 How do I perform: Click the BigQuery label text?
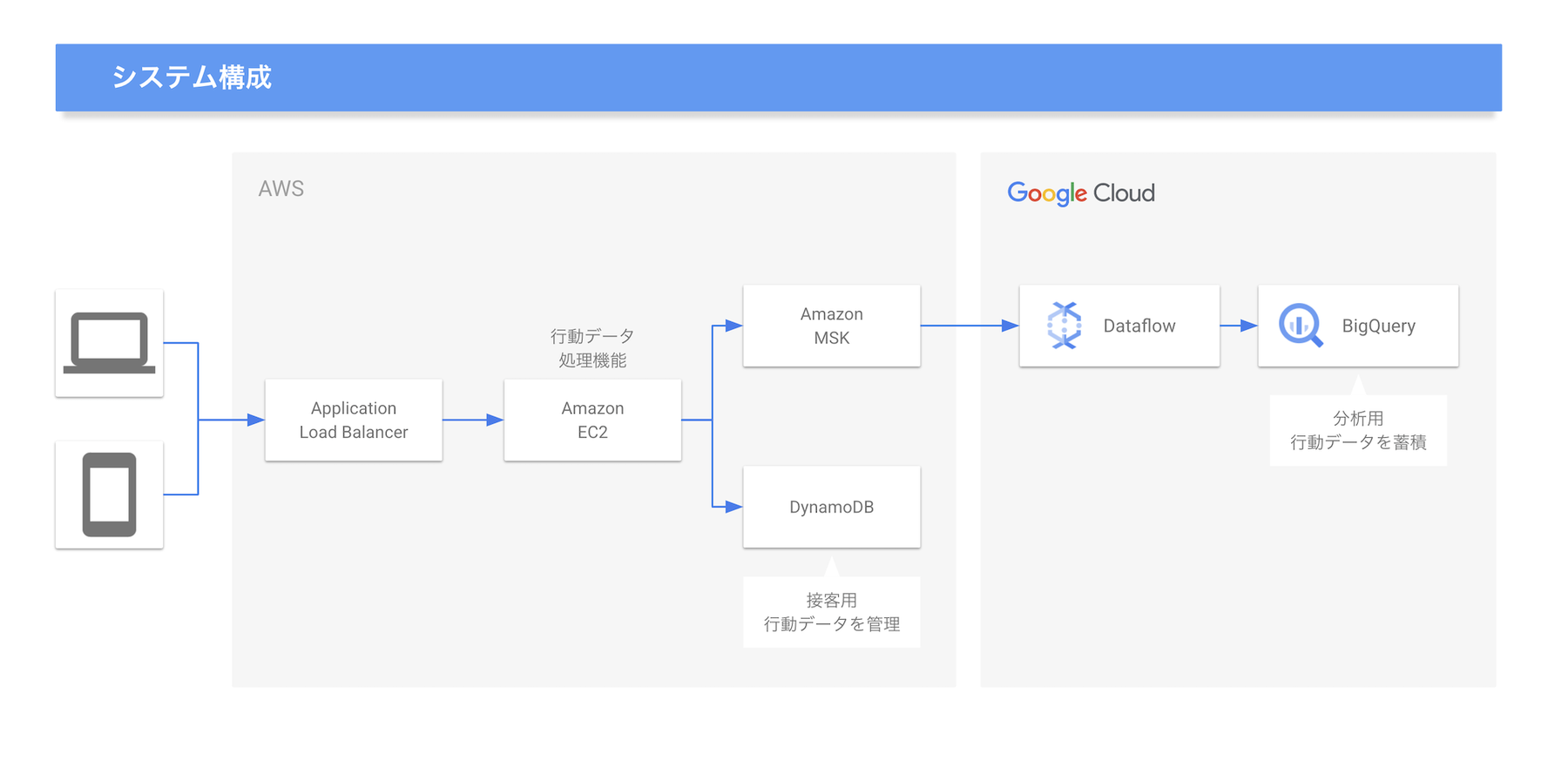click(1378, 326)
